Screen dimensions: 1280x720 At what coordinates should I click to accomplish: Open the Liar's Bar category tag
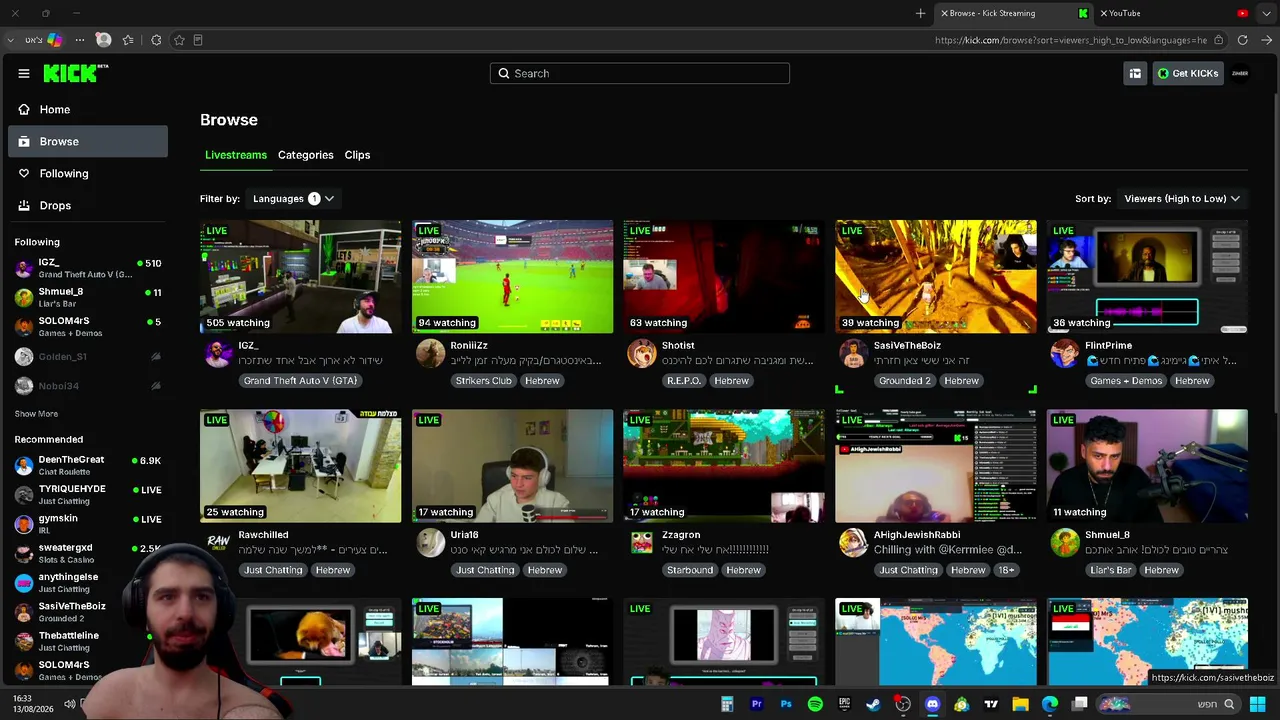click(x=1111, y=570)
